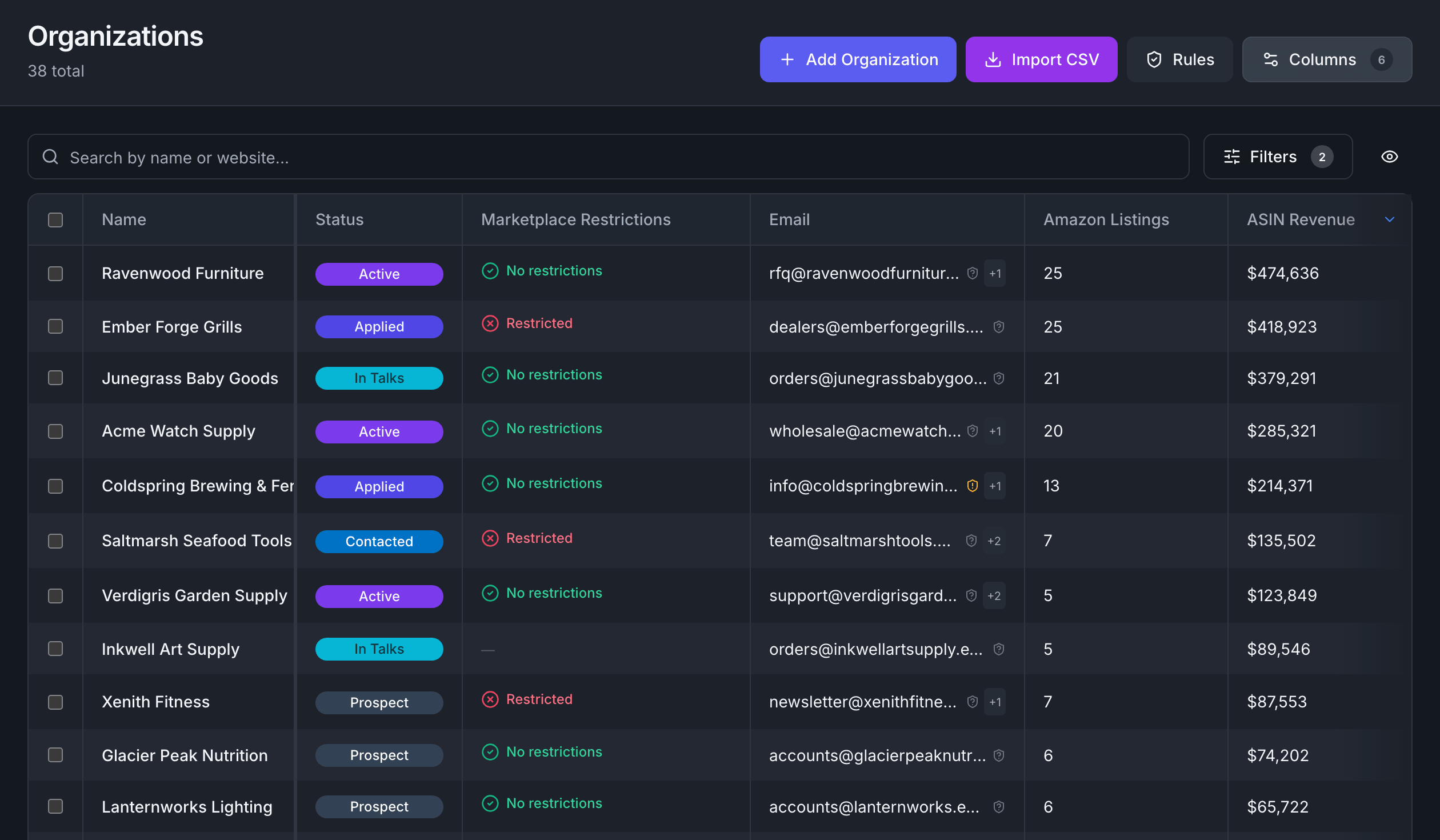Sort by the Name column header
The width and height of the screenshot is (1440, 840).
pos(124,219)
